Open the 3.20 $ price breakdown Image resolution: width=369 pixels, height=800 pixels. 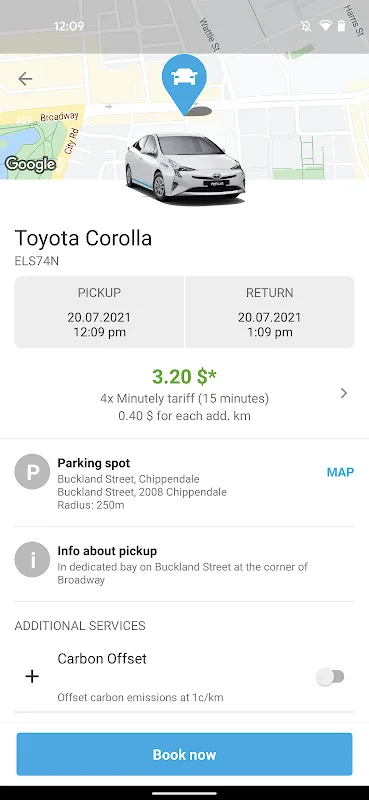point(184,377)
